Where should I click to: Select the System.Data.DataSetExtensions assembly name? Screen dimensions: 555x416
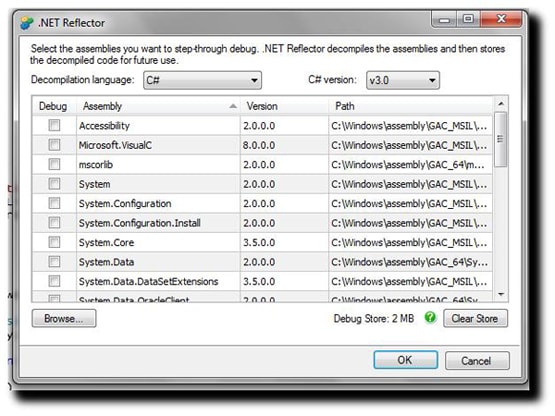tap(148, 281)
